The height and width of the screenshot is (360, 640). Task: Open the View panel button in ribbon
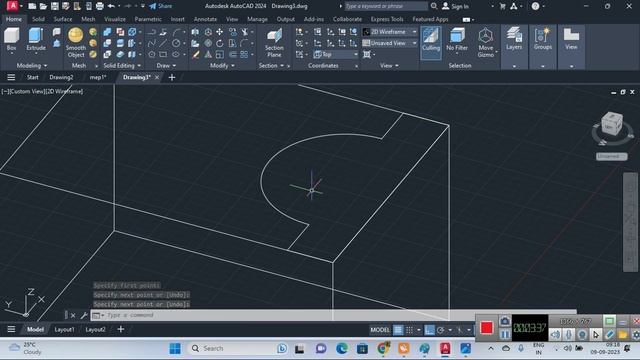pyautogui.click(x=571, y=40)
